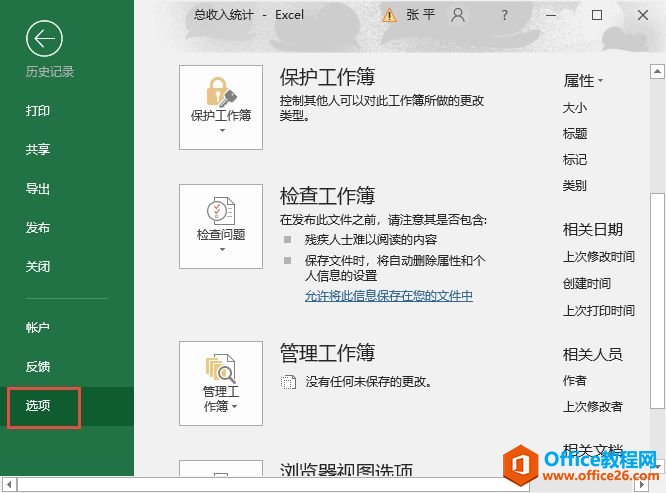Select 发布 from the sidebar
Image resolution: width=666 pixels, height=493 pixels.
[x=38, y=228]
